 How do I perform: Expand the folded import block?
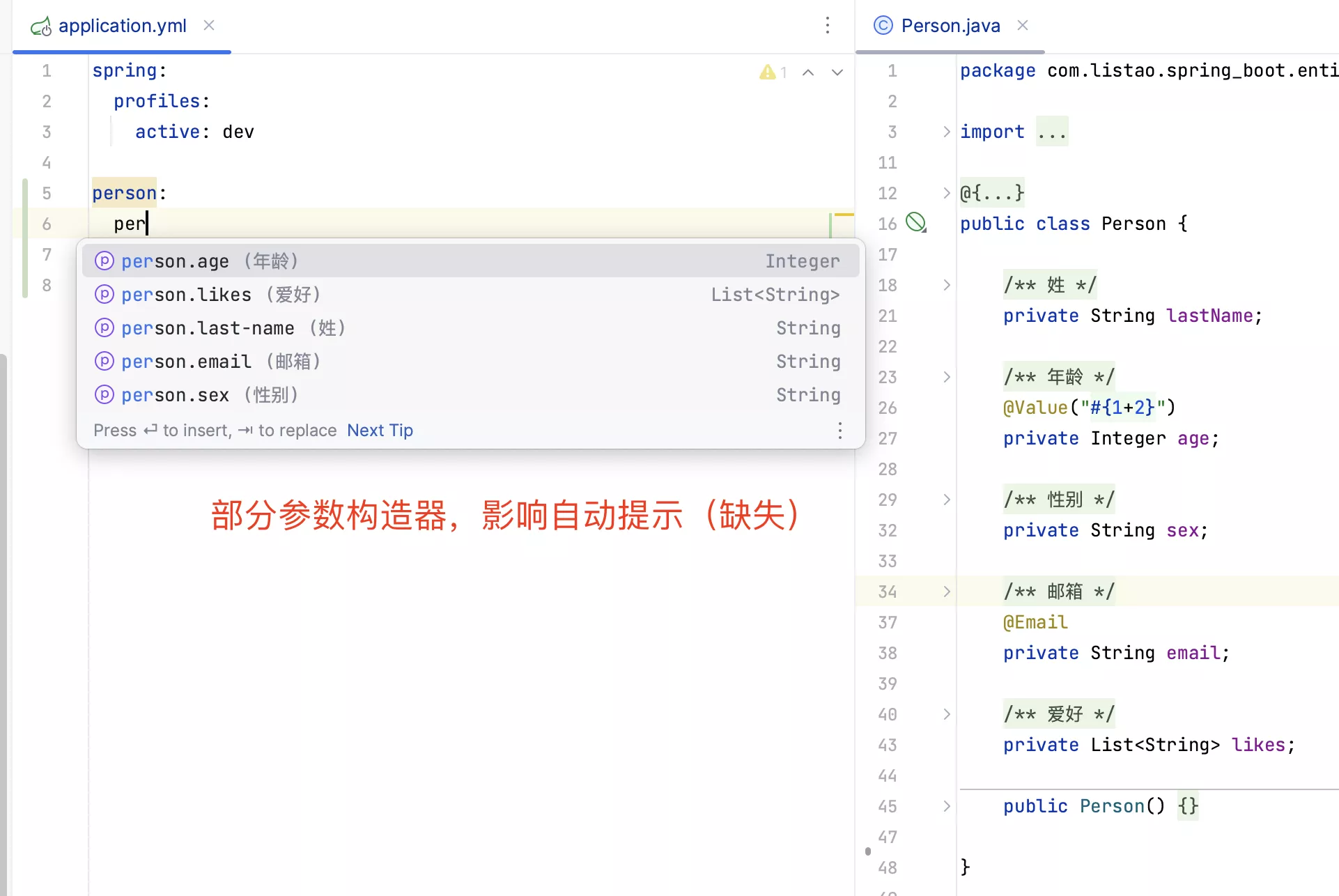coord(946,132)
